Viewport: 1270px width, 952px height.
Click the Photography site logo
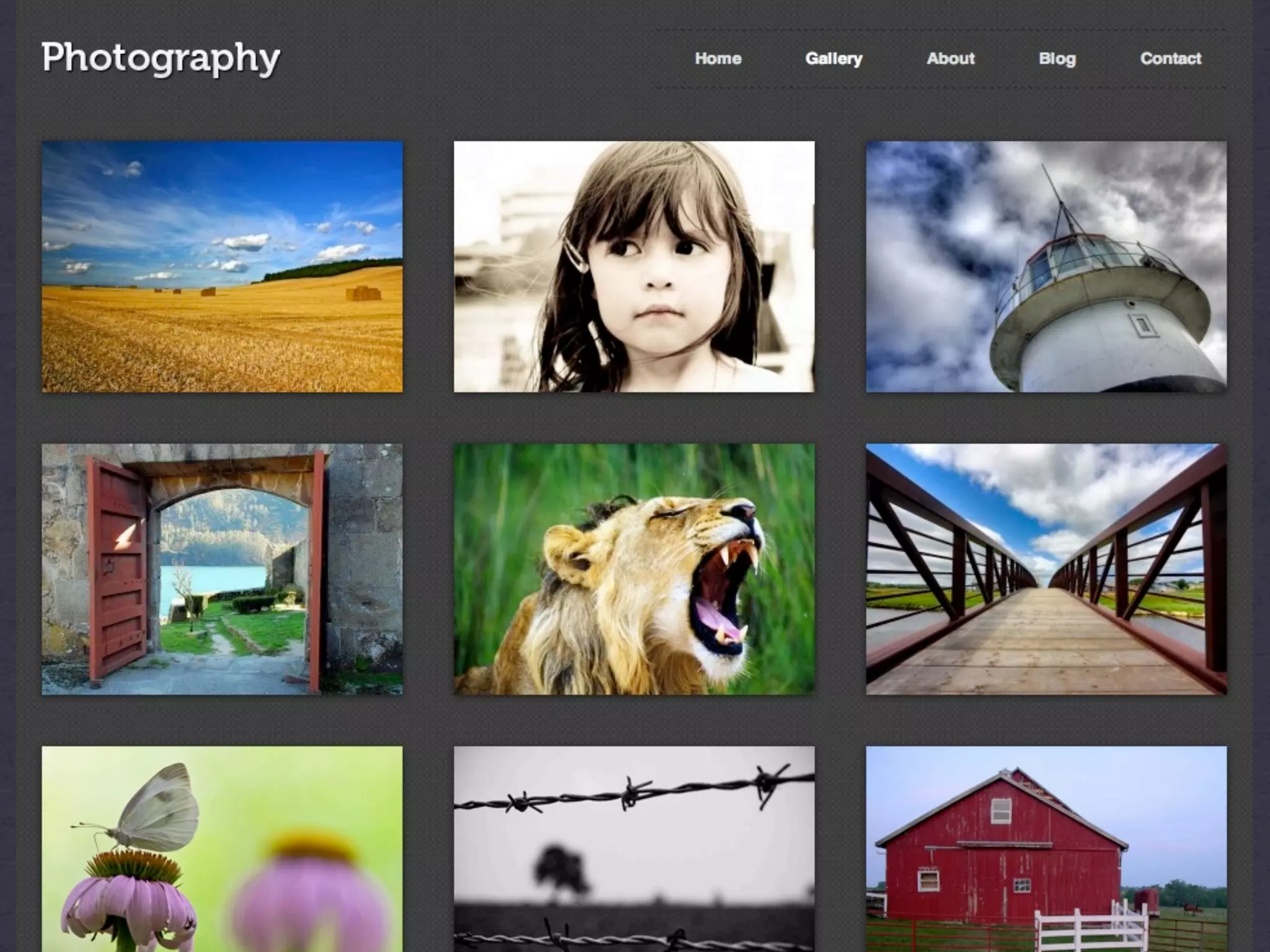tap(161, 59)
